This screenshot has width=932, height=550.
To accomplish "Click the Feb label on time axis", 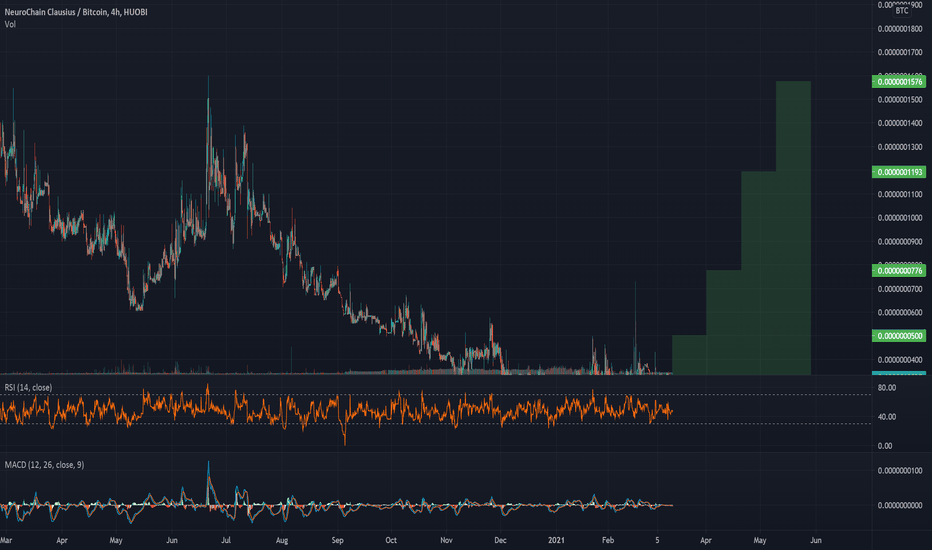I will [x=607, y=540].
